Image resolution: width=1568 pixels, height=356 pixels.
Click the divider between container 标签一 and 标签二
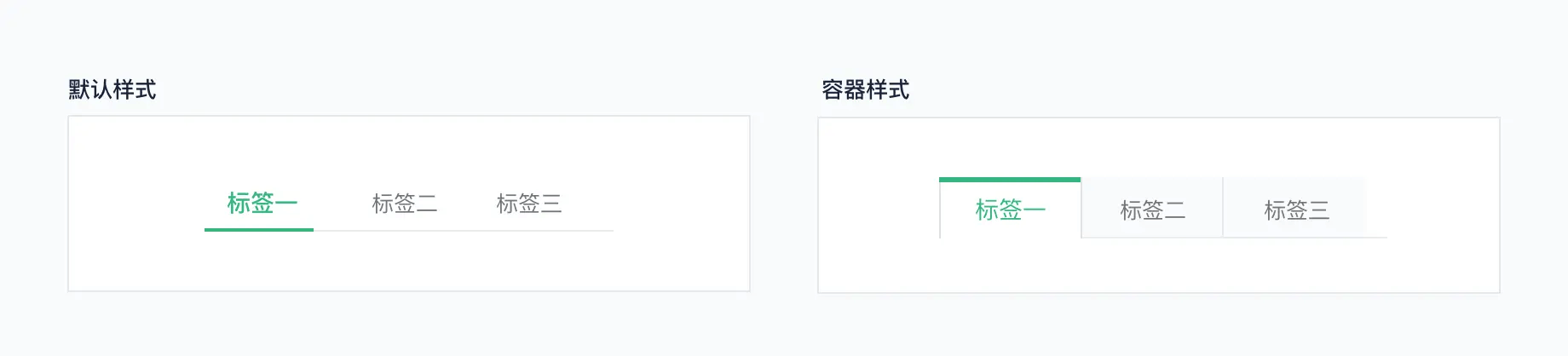point(1081,208)
